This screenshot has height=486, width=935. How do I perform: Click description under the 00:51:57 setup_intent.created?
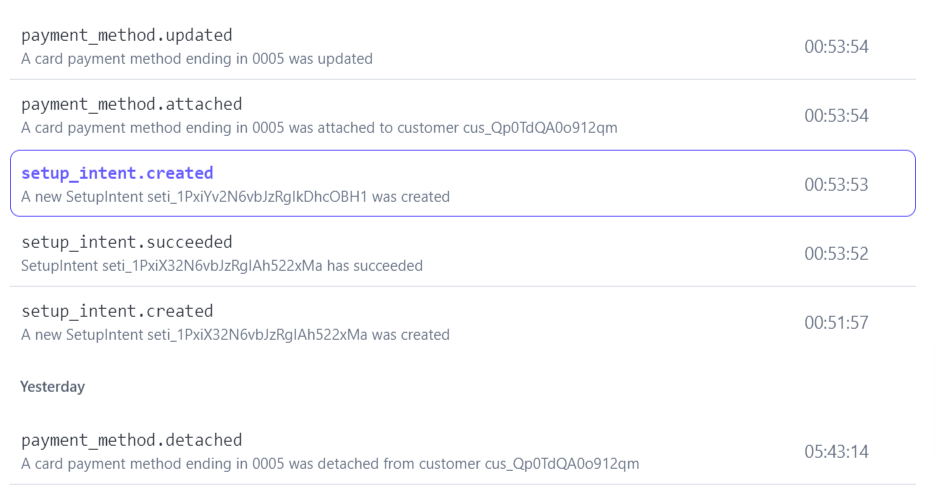click(x=235, y=335)
